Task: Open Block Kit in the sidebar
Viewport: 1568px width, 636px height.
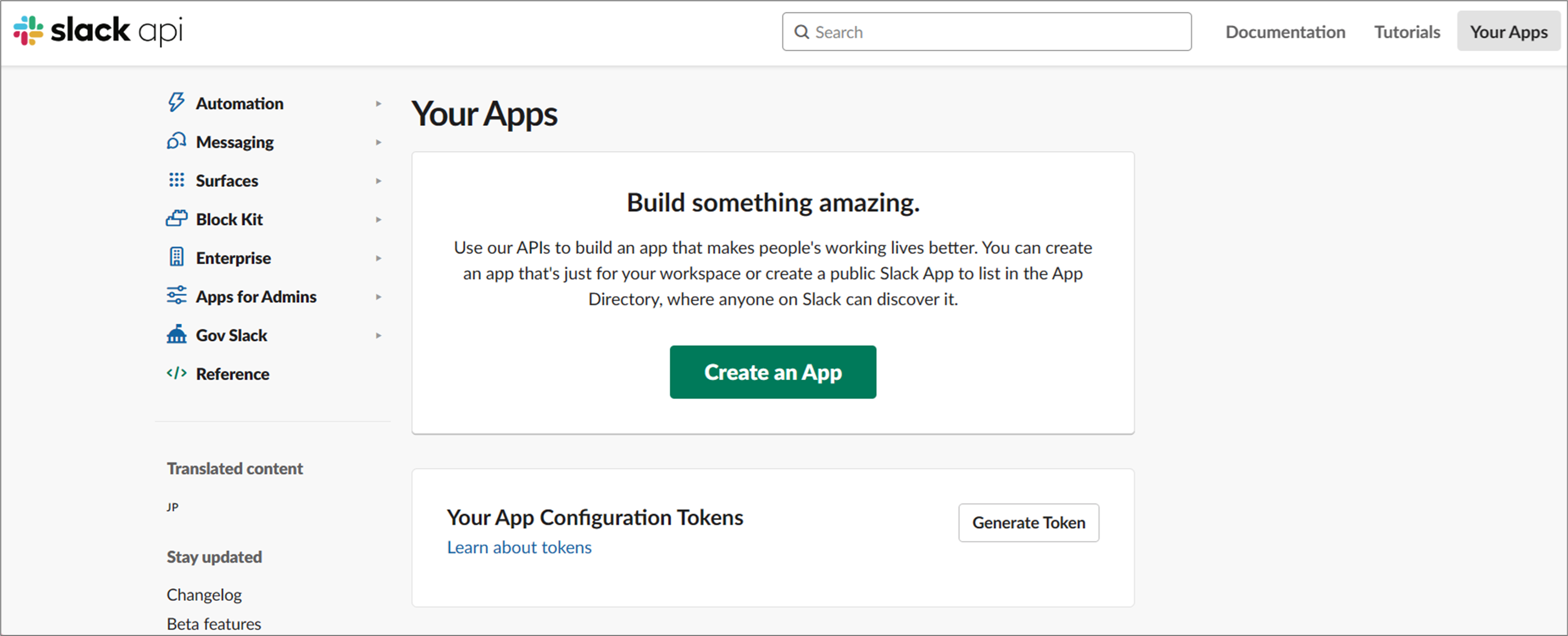Action: click(x=229, y=219)
